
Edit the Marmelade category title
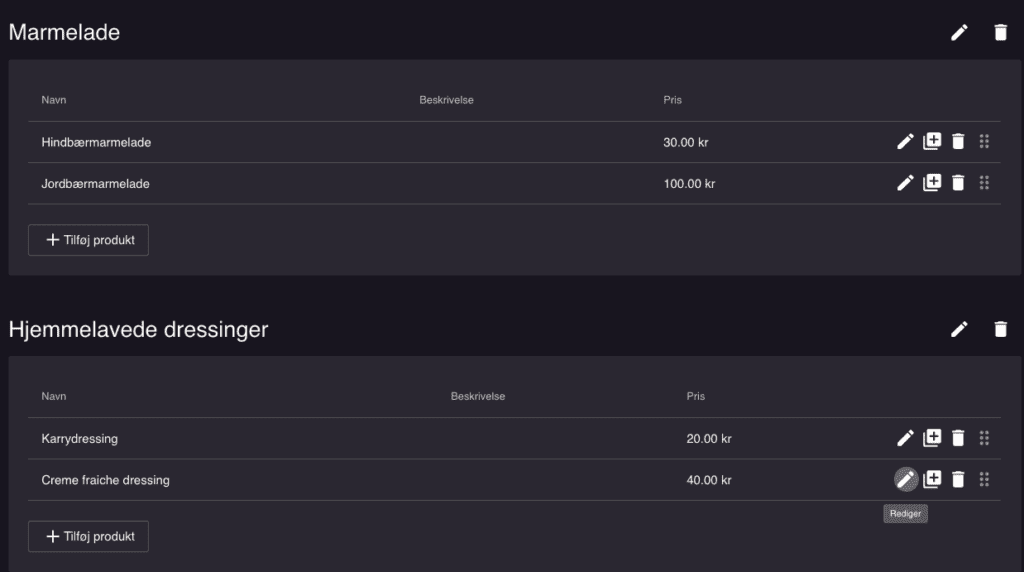pyautogui.click(x=959, y=33)
